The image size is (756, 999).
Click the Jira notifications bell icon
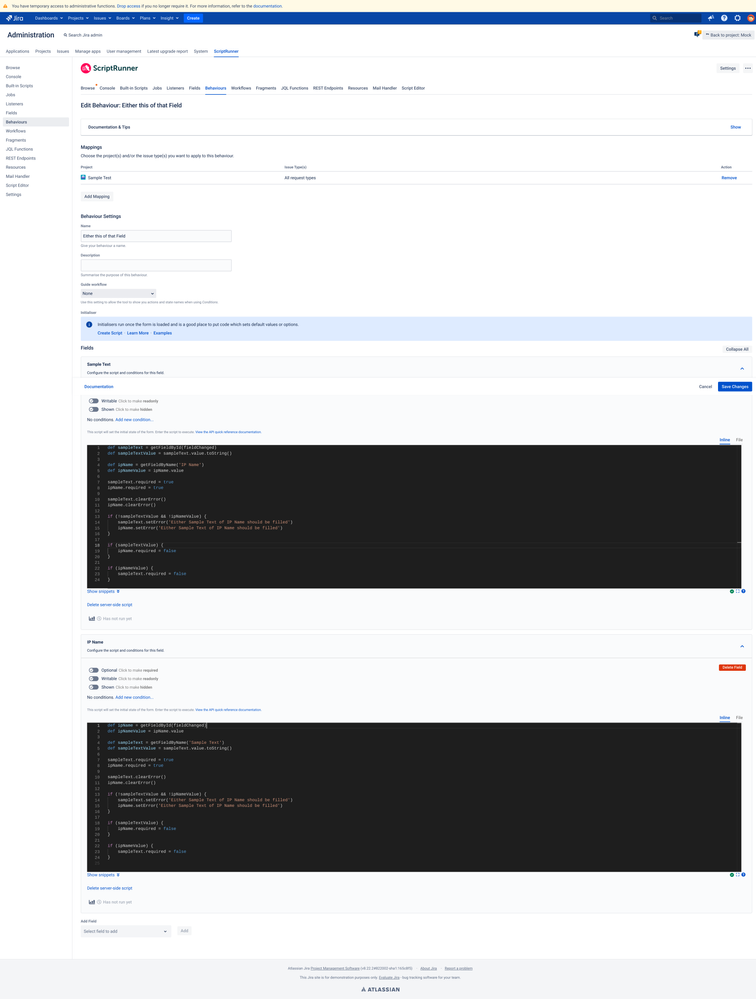pos(710,17)
